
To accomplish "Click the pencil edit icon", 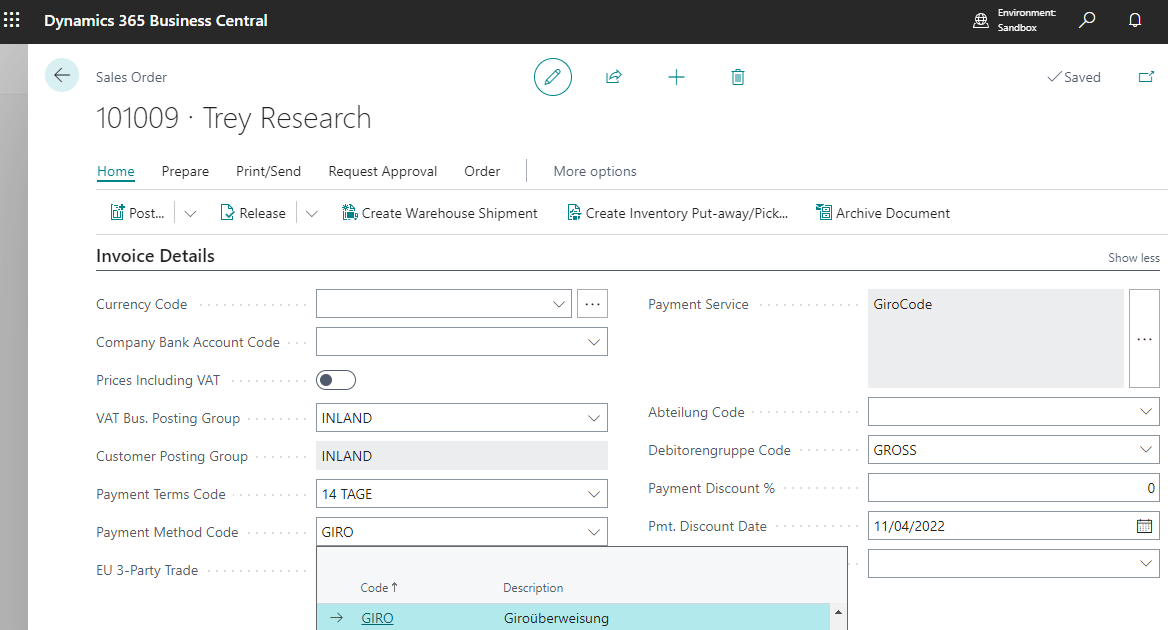I will [553, 77].
